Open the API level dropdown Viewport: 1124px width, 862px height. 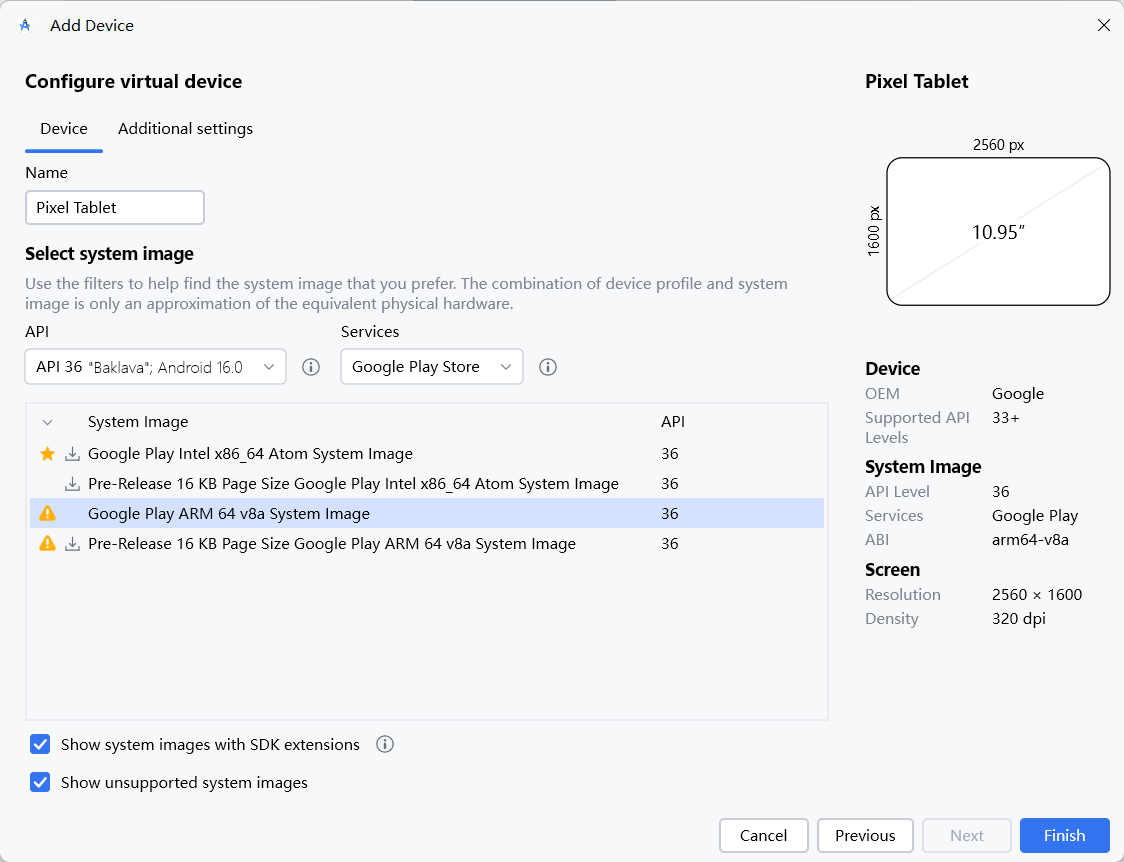(x=155, y=367)
